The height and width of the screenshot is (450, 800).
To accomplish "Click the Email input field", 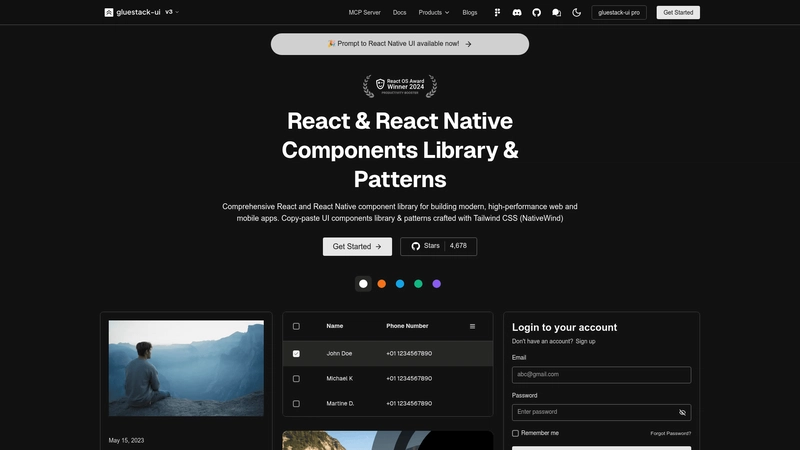I will [x=602, y=374].
